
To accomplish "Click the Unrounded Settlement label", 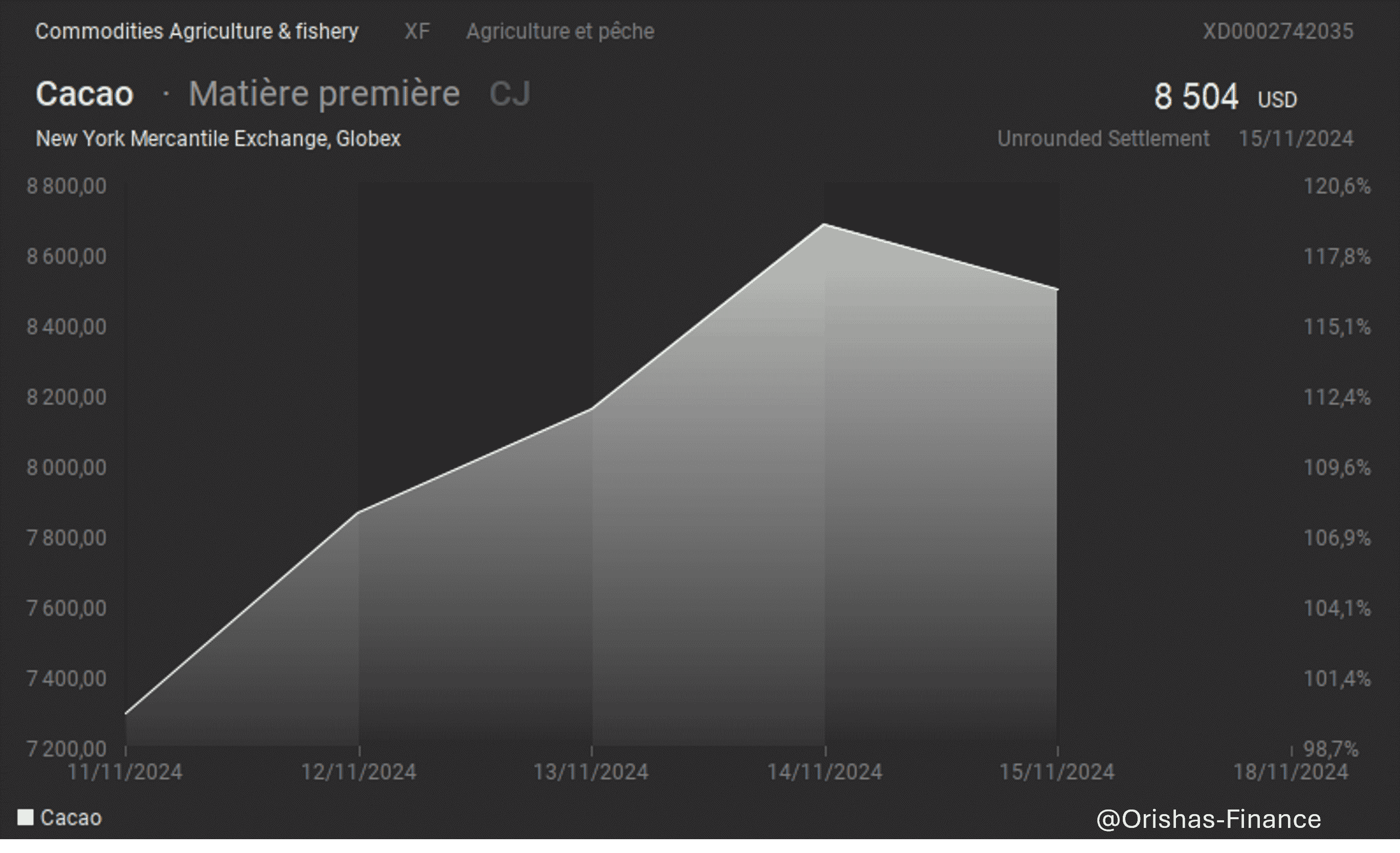I will pyautogui.click(x=1103, y=139).
